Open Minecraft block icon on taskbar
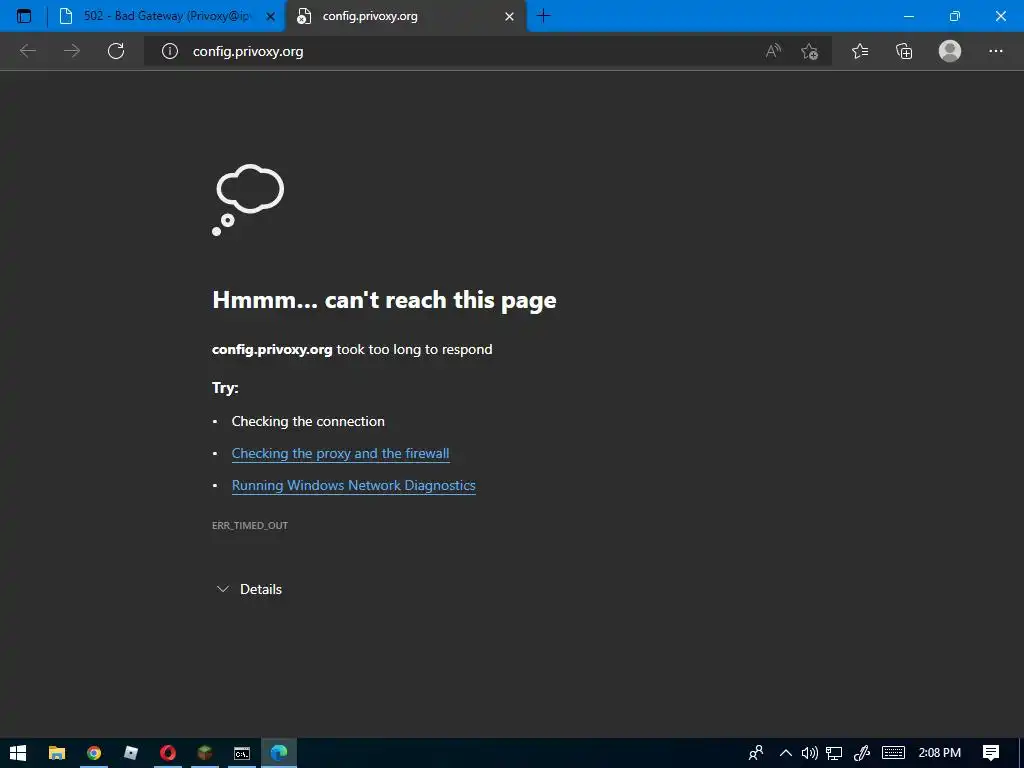The image size is (1024, 768). pyautogui.click(x=205, y=753)
